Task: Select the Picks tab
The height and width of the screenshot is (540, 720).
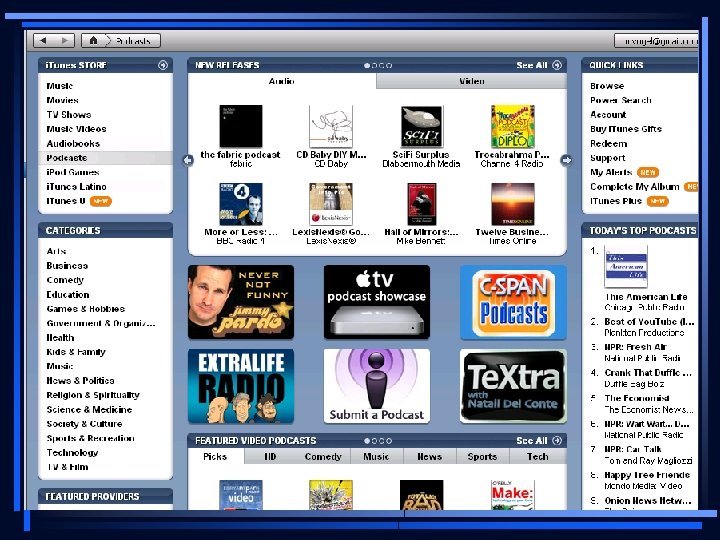Action: tap(215, 456)
